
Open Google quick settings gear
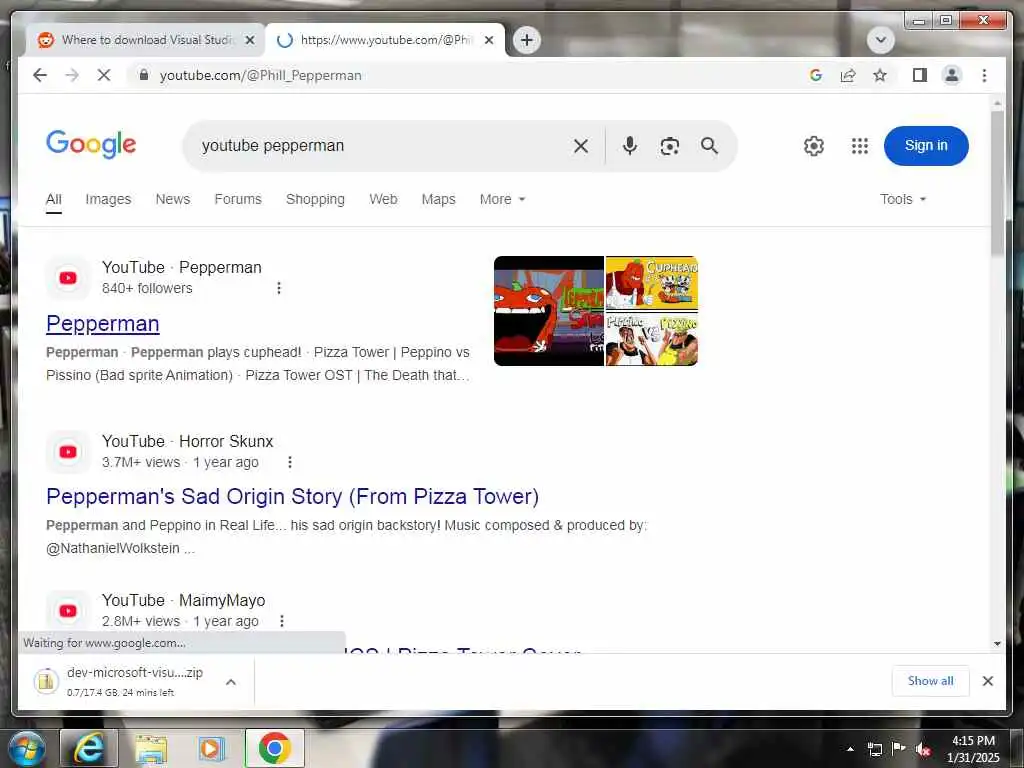pyautogui.click(x=814, y=146)
